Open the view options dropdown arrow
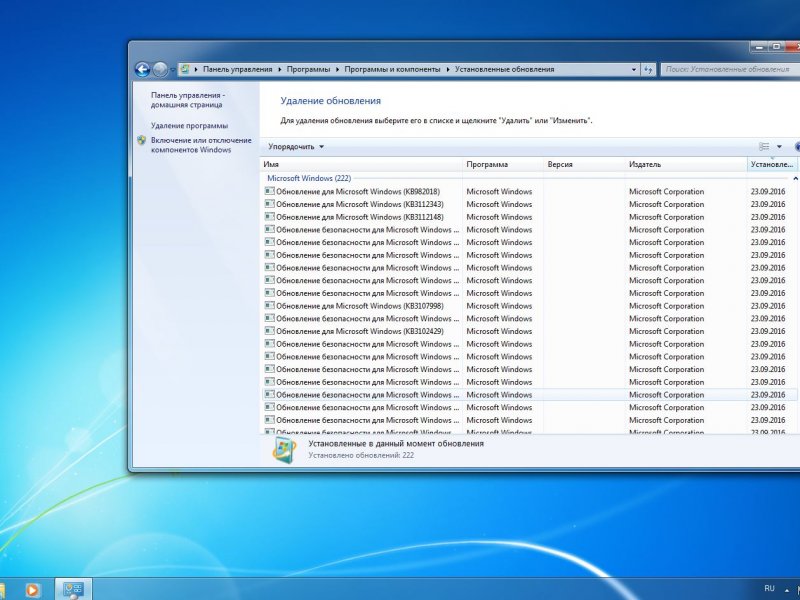This screenshot has height=600, width=800. pyautogui.click(x=779, y=147)
